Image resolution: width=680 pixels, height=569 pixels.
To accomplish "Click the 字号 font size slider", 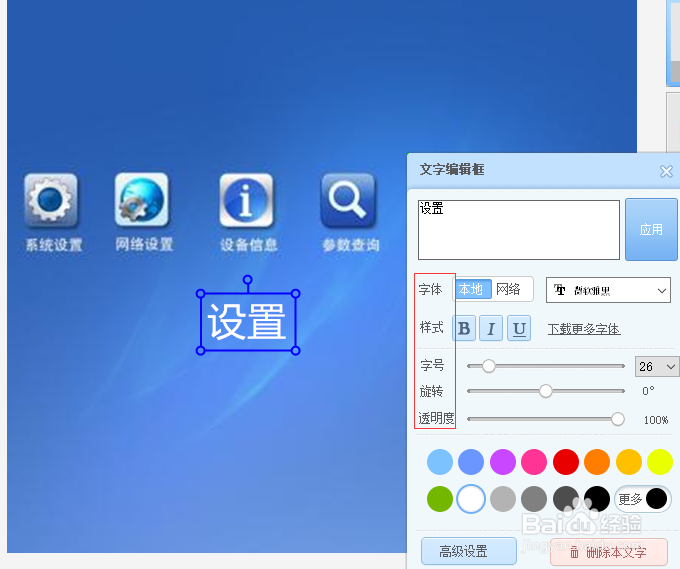I will click(x=546, y=366).
